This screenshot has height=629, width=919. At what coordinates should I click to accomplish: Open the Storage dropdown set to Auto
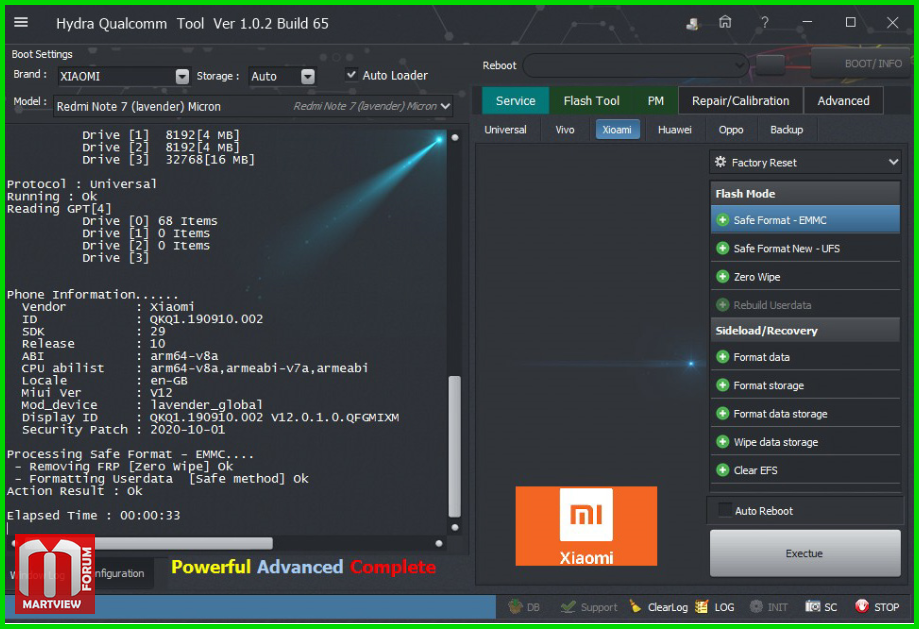click(x=308, y=76)
